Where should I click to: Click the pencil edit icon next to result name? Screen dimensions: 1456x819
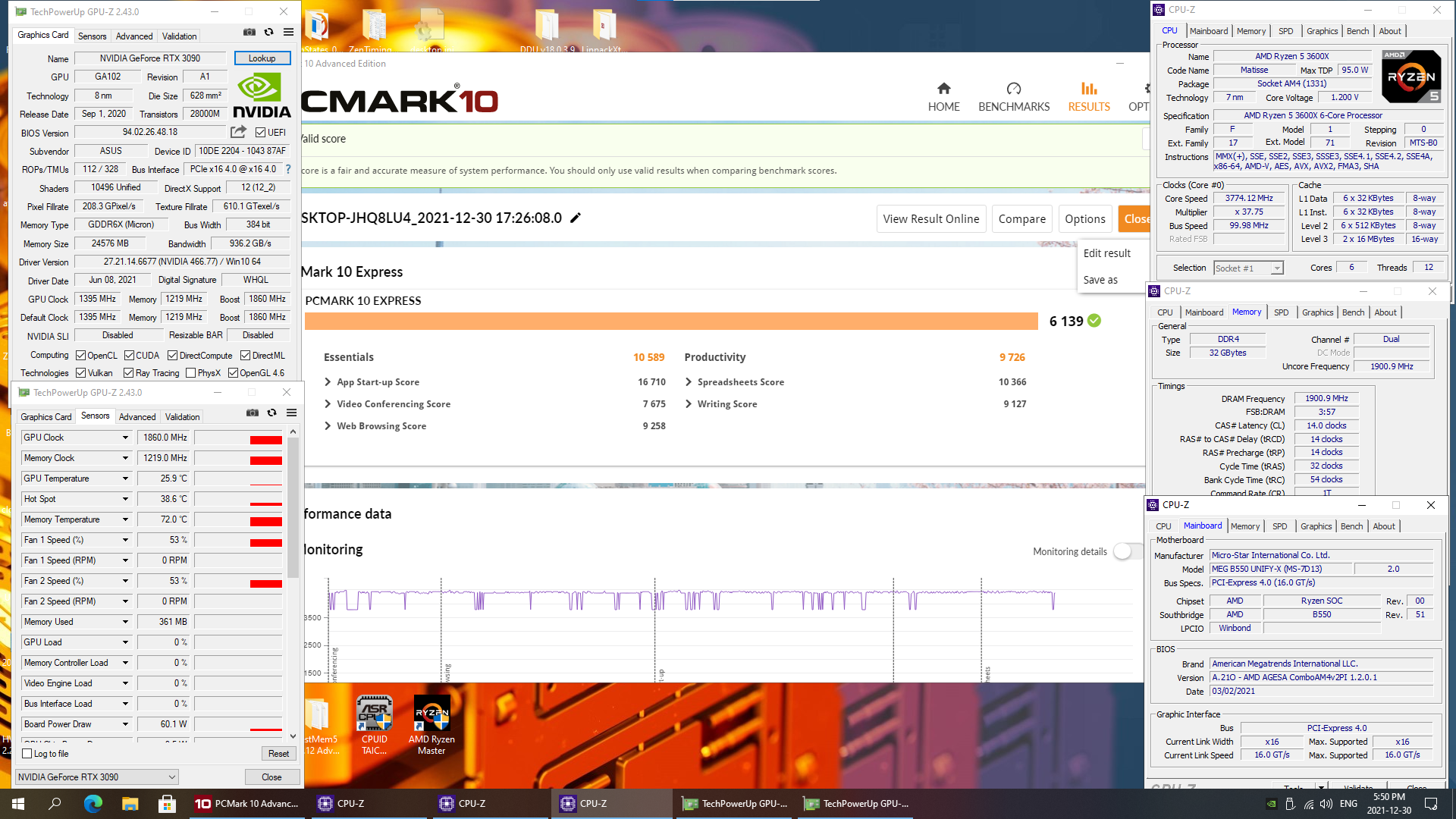576,218
